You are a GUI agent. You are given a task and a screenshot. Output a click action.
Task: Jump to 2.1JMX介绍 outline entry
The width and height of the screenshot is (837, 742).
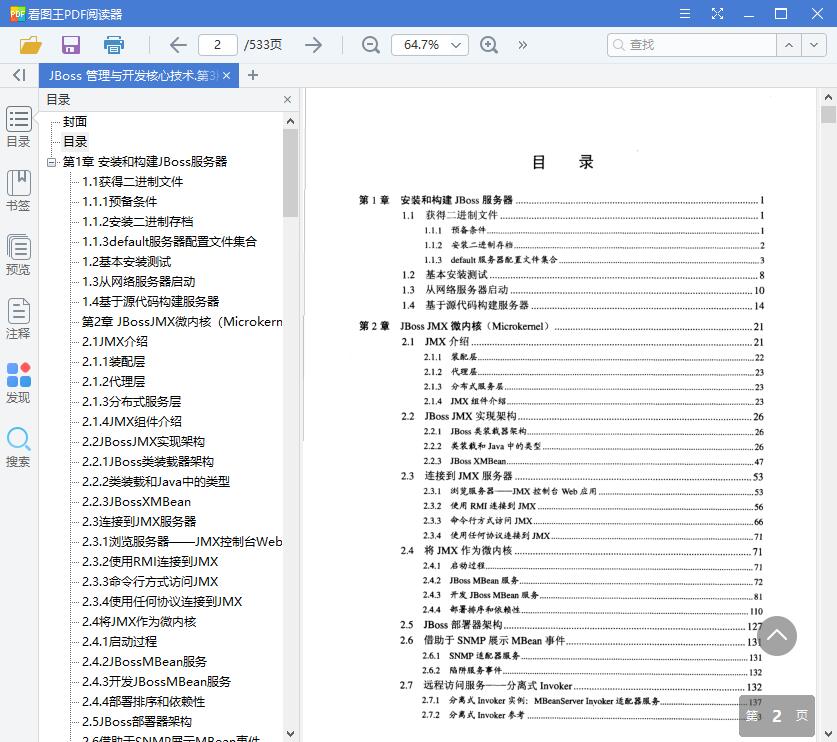click(x=115, y=342)
